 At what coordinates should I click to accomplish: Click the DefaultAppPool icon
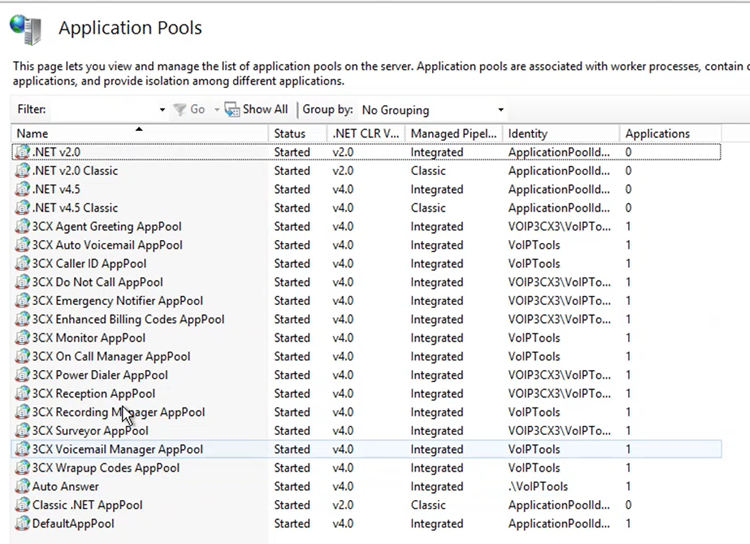point(22,523)
